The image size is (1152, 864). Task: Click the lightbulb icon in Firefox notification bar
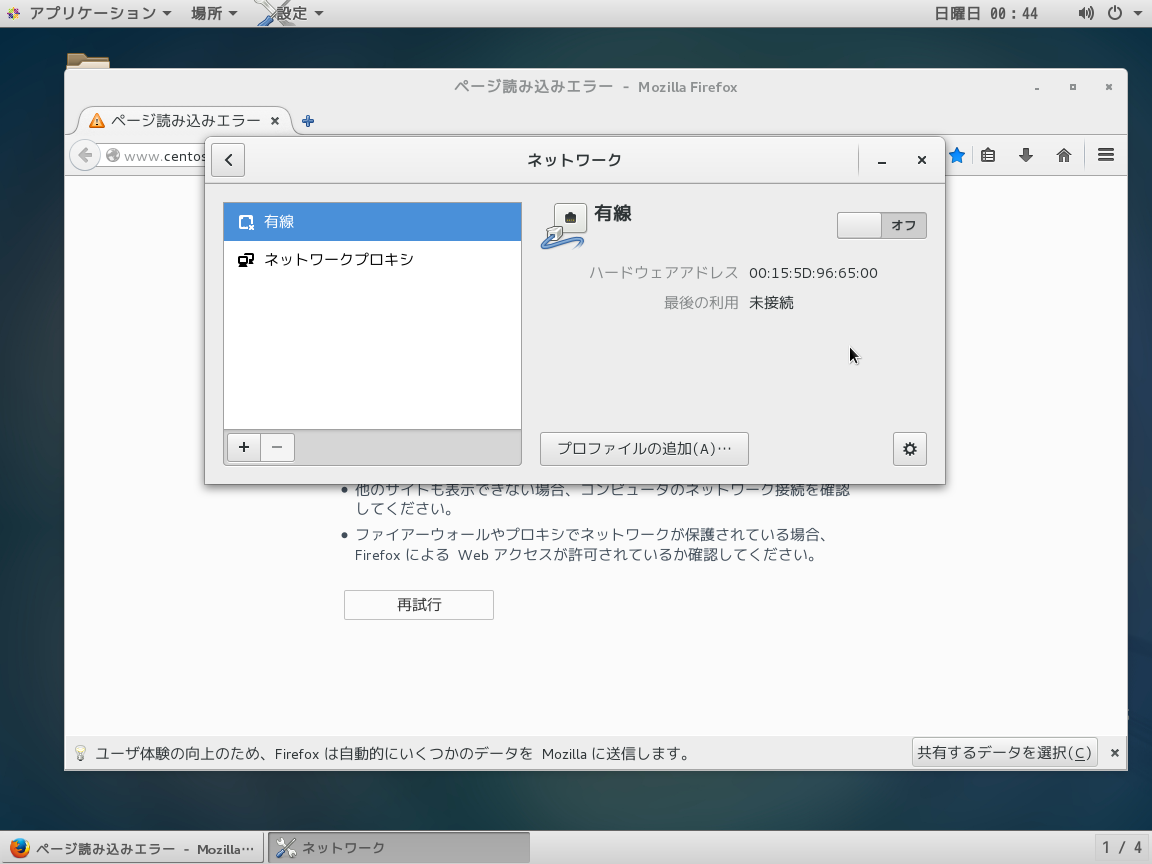point(80,753)
